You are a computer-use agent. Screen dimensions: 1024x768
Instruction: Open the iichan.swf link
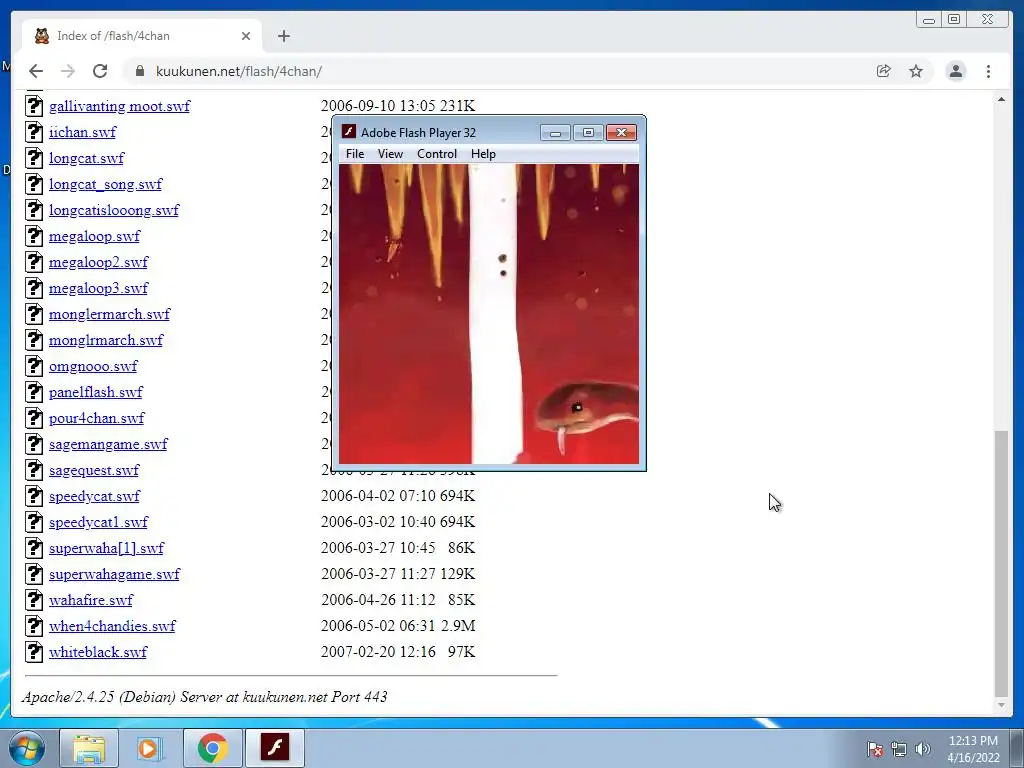coord(82,132)
